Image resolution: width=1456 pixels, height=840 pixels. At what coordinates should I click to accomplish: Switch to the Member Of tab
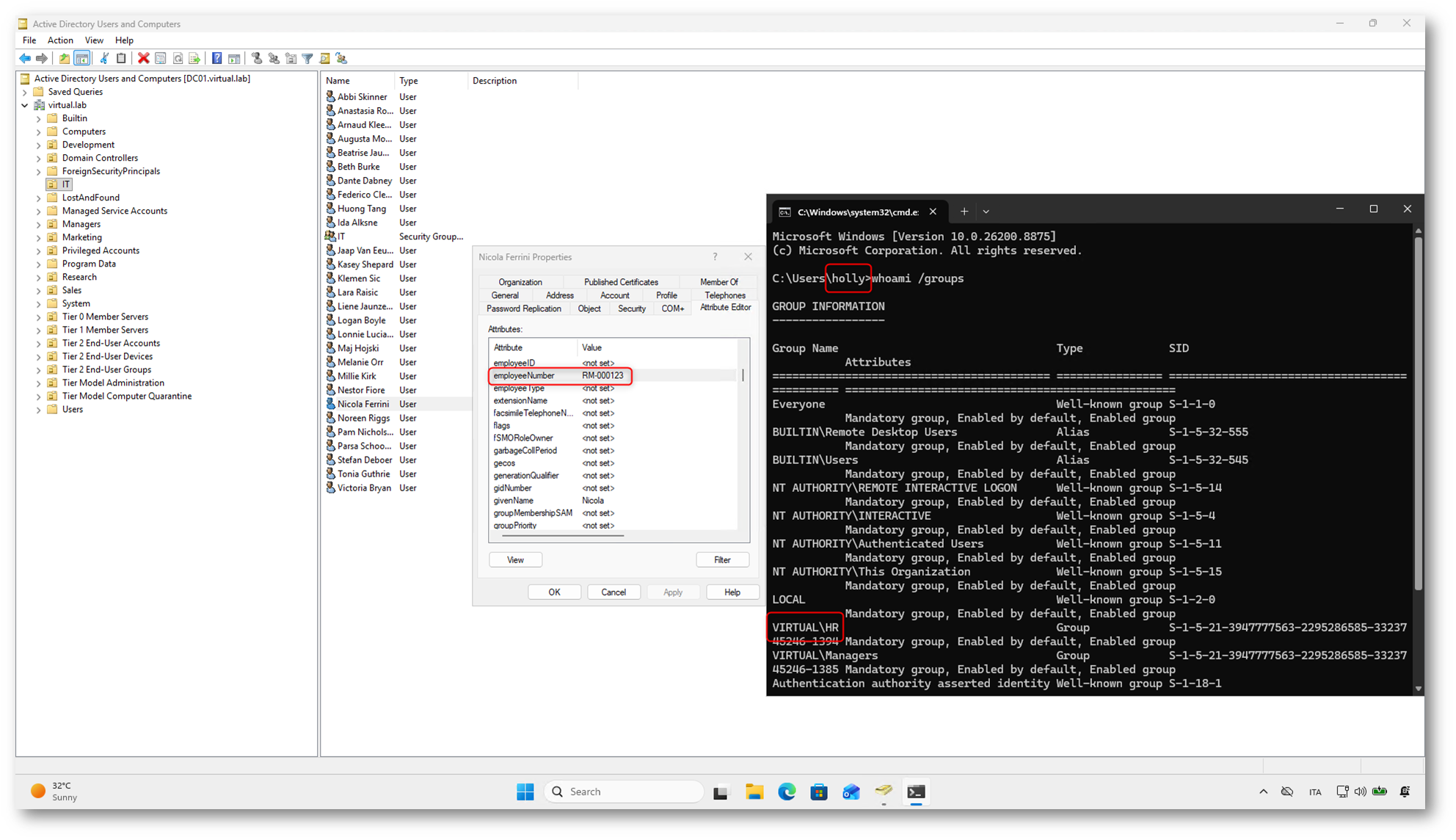[x=718, y=282]
